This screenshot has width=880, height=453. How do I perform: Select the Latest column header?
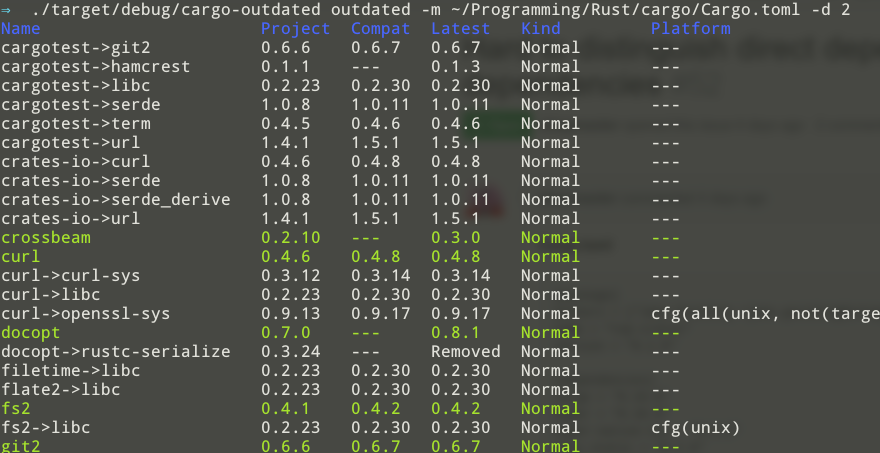point(461,29)
